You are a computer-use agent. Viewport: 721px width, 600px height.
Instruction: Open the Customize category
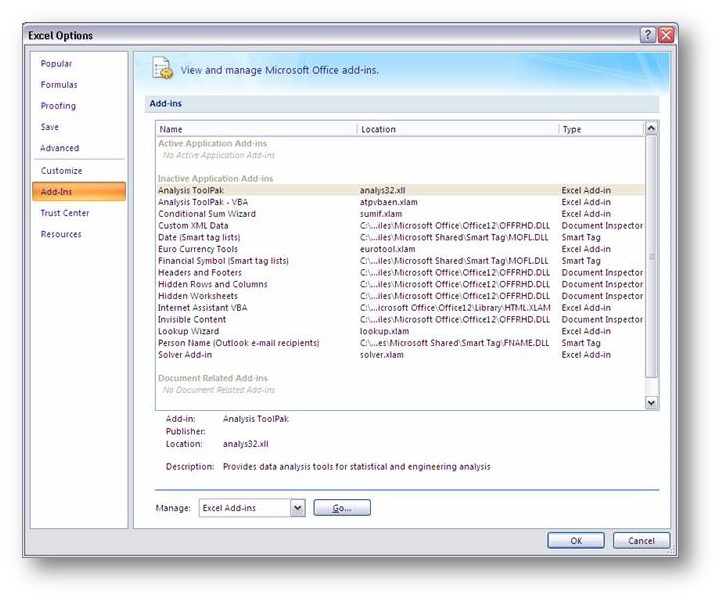(x=61, y=171)
